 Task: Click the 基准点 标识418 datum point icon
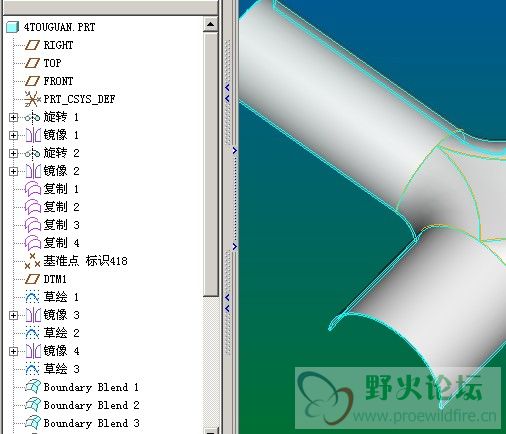[33, 261]
